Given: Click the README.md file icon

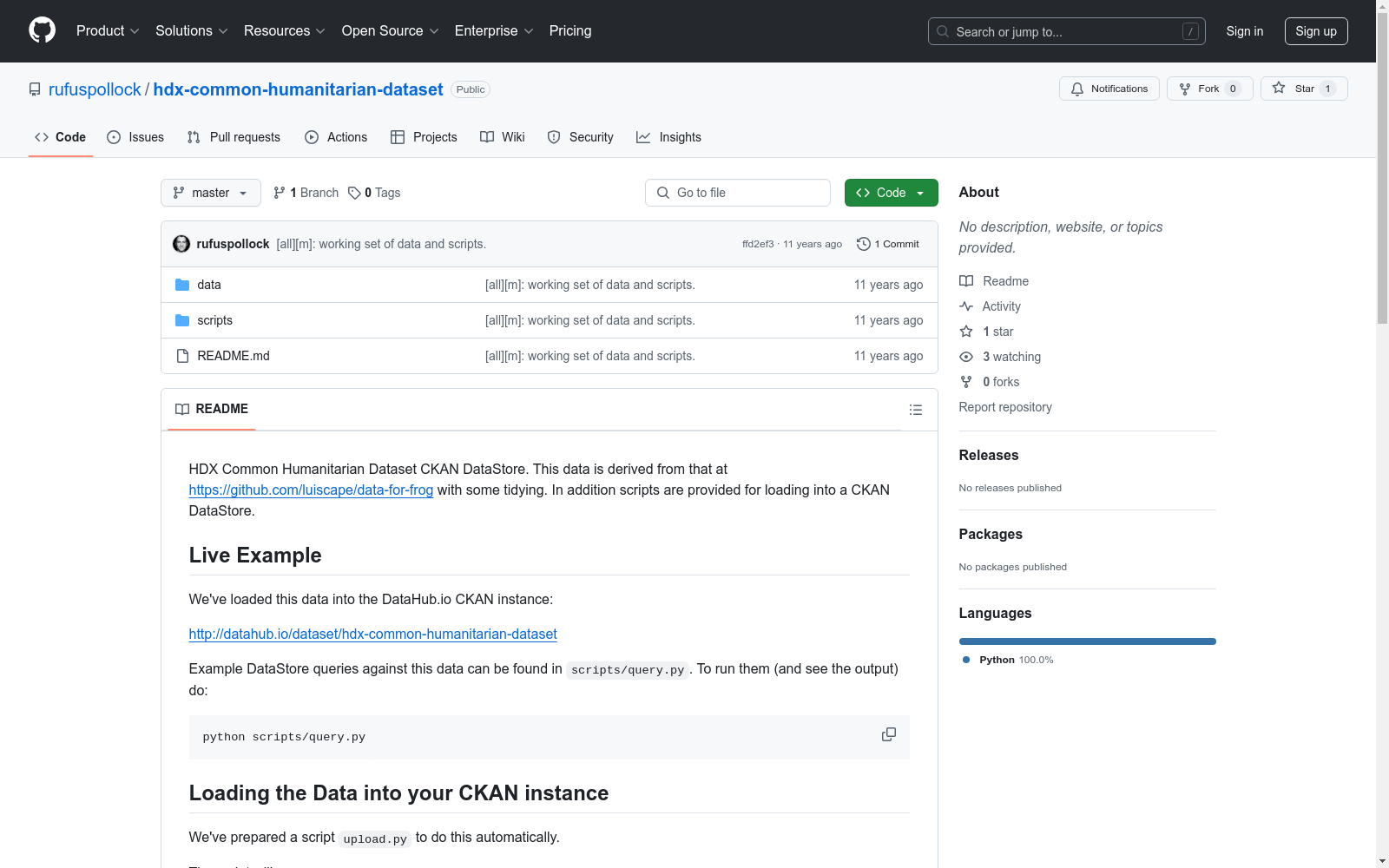Looking at the screenshot, I should pyautogui.click(x=182, y=356).
